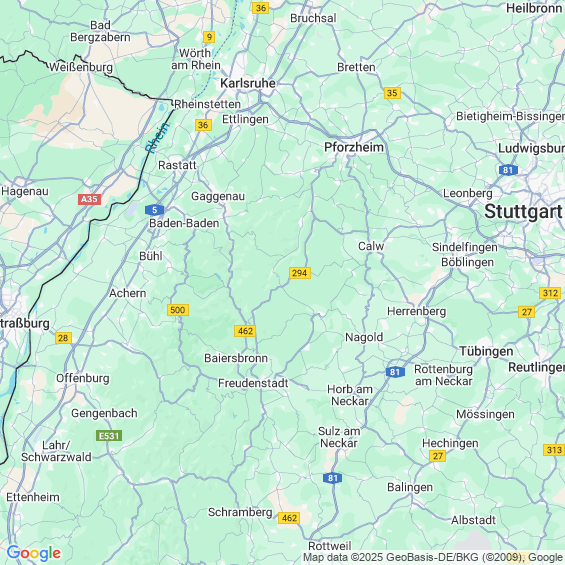The height and width of the screenshot is (565, 565).
Task: Click the blue 5 autobahn shield near Baden-Baden
Action: [x=155, y=210]
